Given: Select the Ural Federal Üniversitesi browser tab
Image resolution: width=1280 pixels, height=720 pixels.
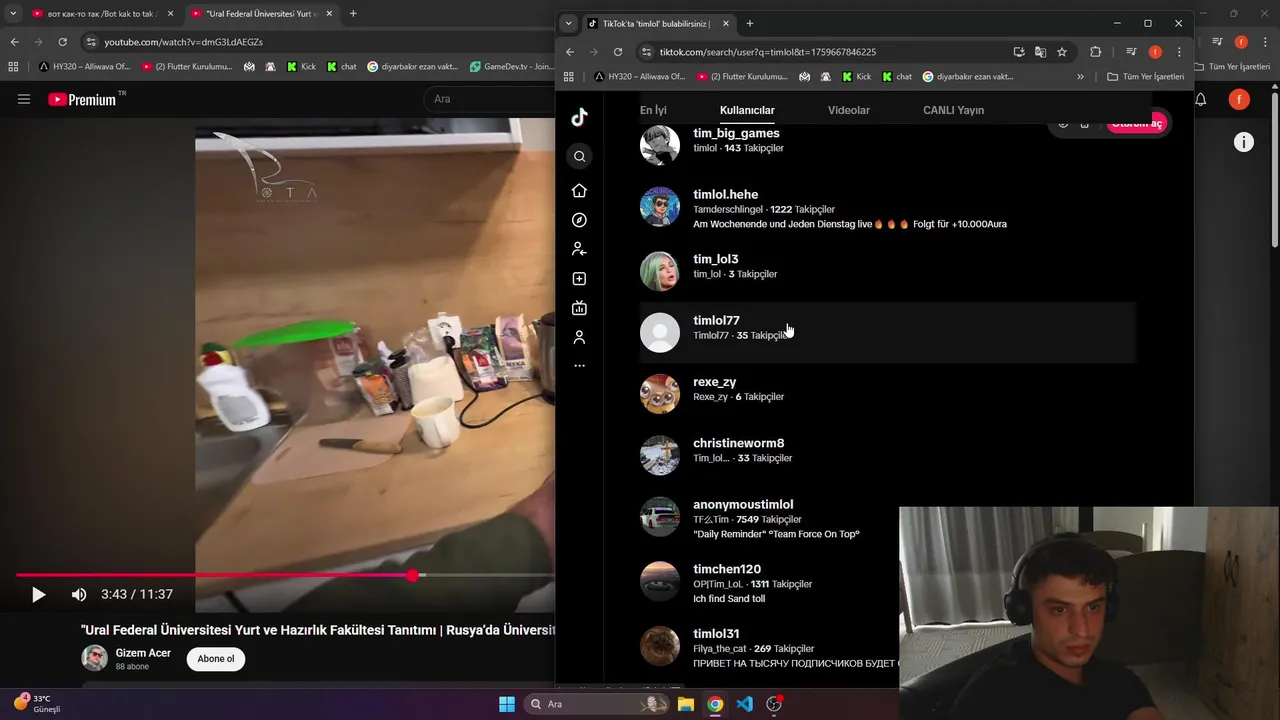Looking at the screenshot, I should [263, 14].
